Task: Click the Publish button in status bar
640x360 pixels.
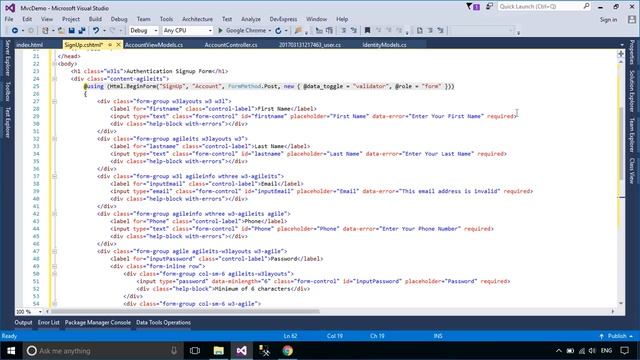Action: point(616,336)
